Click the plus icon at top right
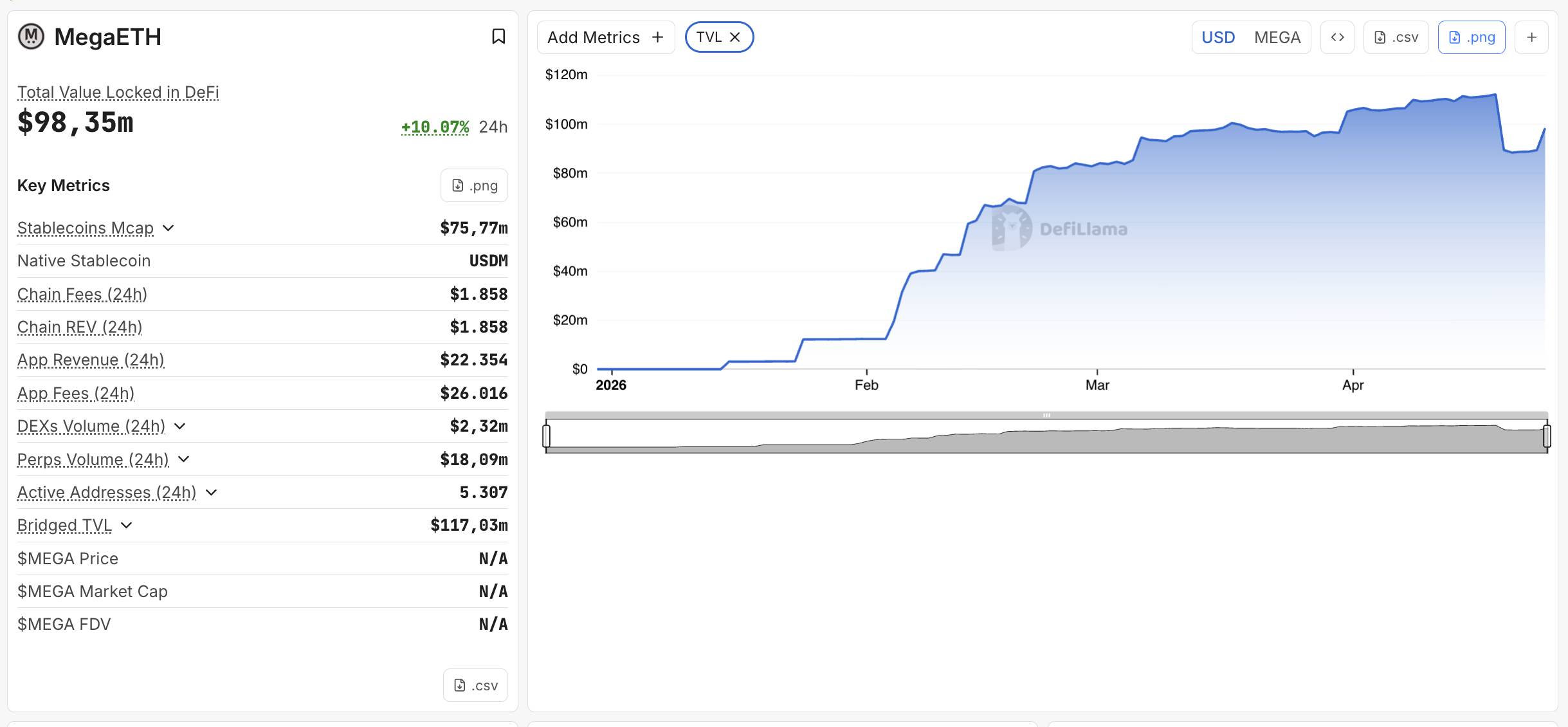Screen dimensions: 1568x727 (1532, 37)
